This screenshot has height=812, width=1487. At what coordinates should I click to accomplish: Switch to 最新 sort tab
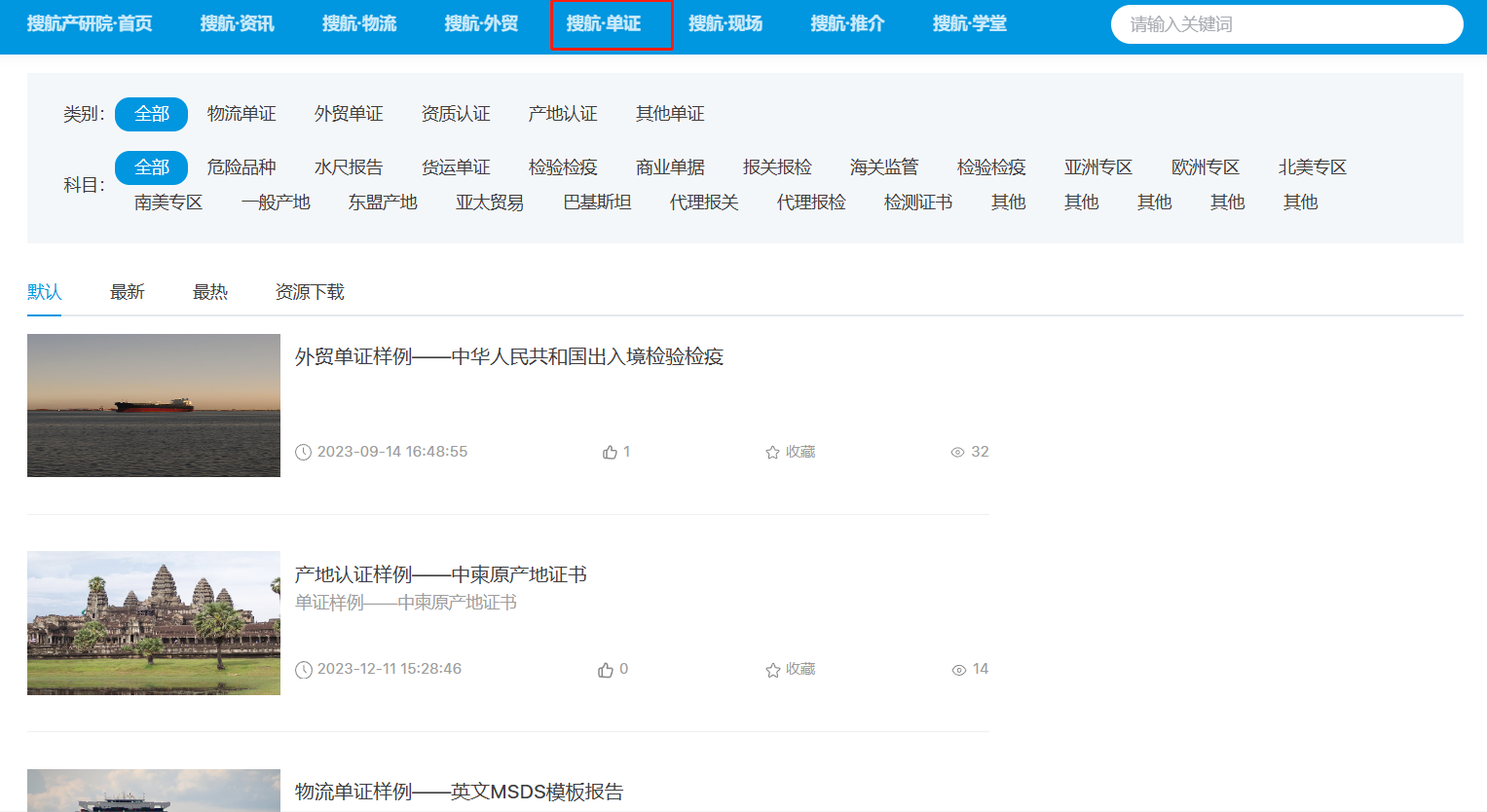pos(128,292)
